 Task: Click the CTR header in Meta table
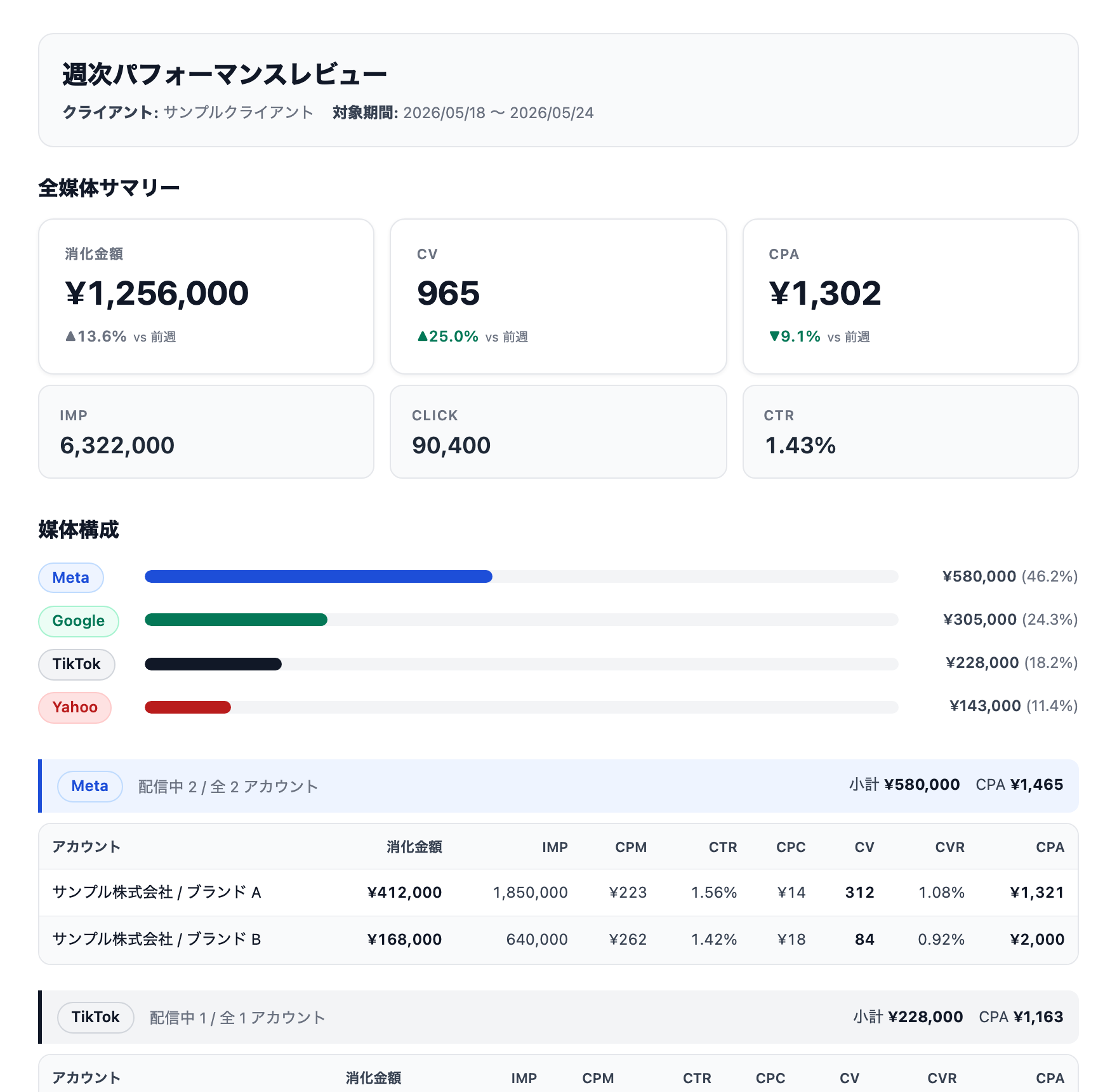pos(723,847)
